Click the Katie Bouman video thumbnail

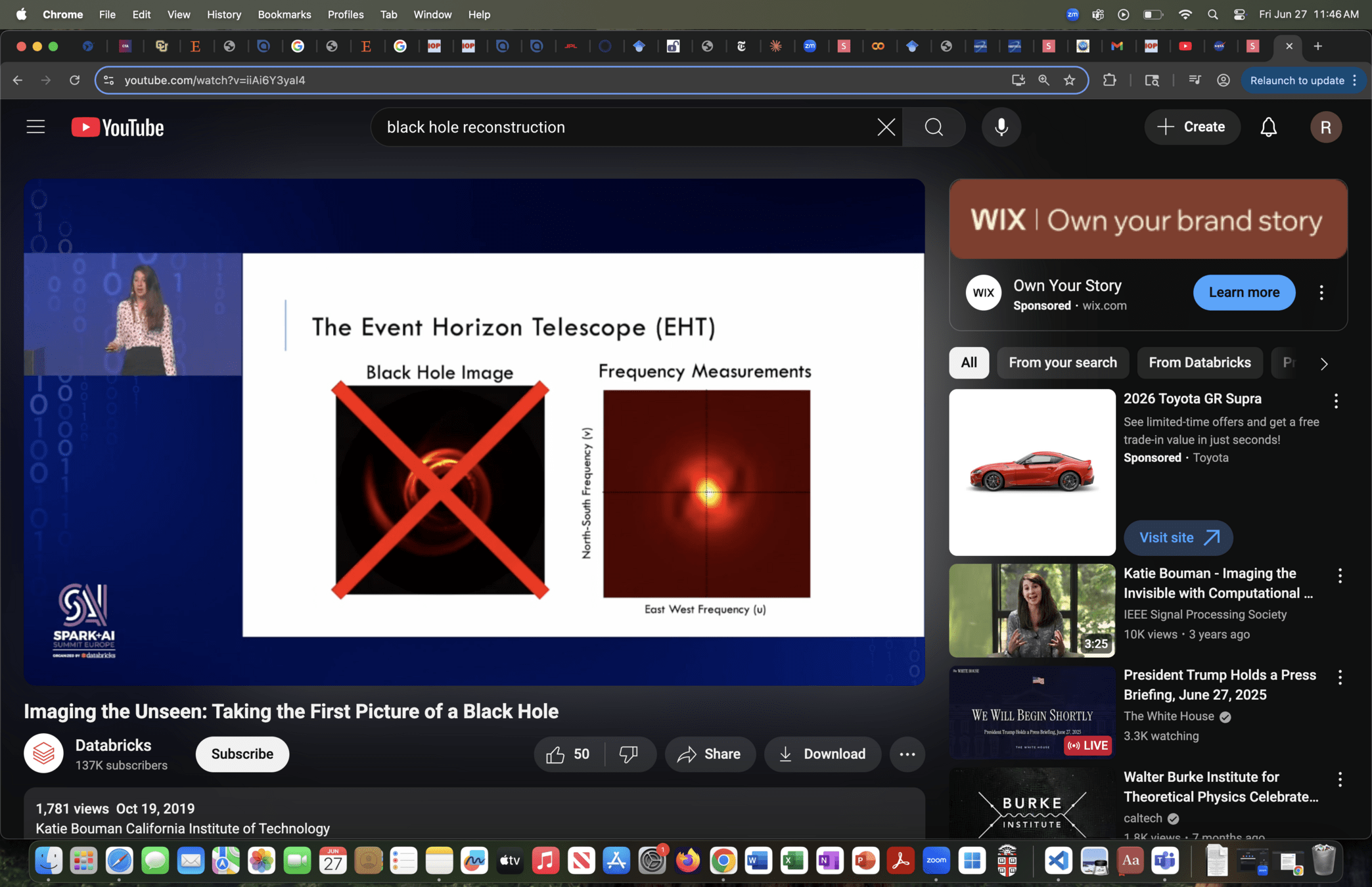(x=1032, y=610)
